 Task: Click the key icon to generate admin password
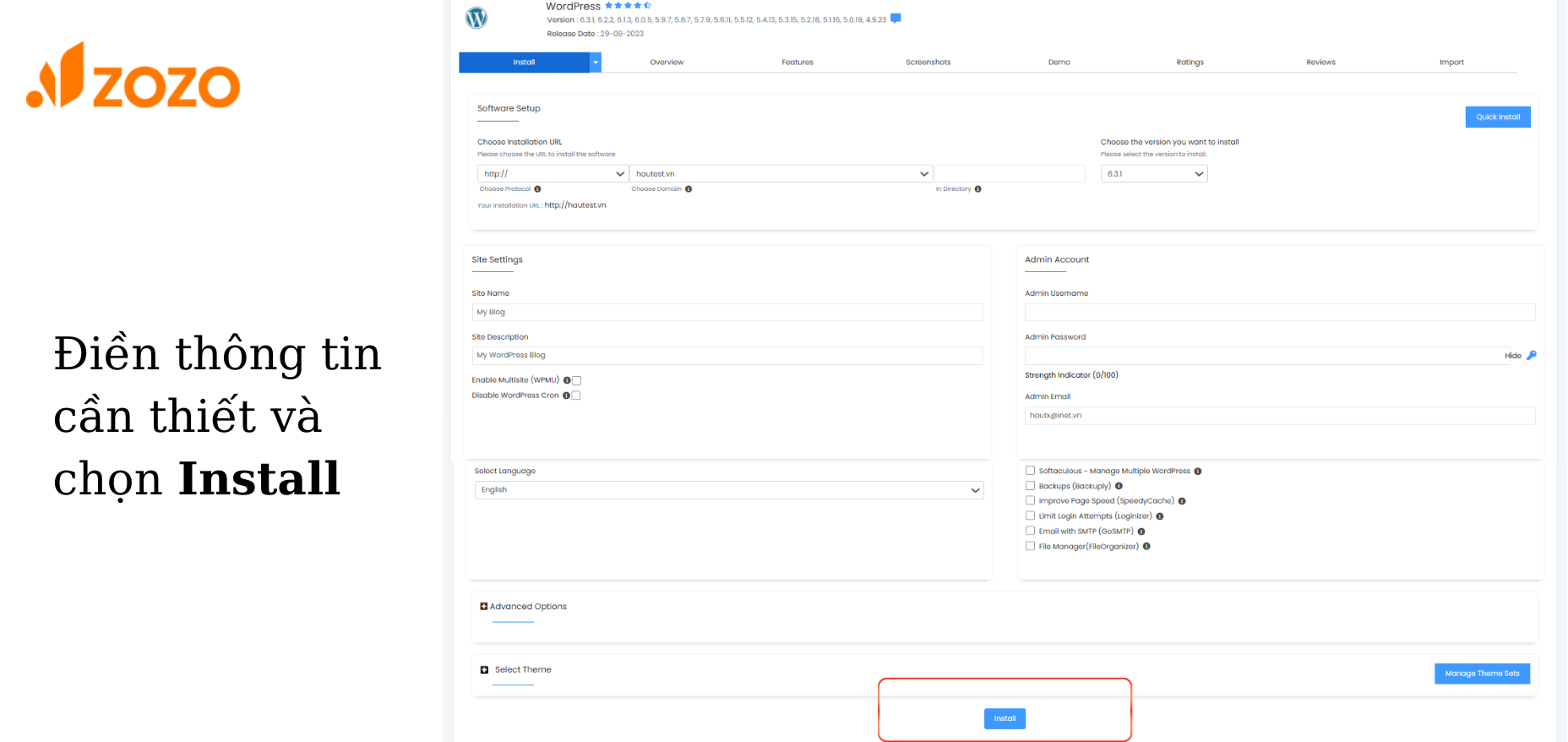1532,356
